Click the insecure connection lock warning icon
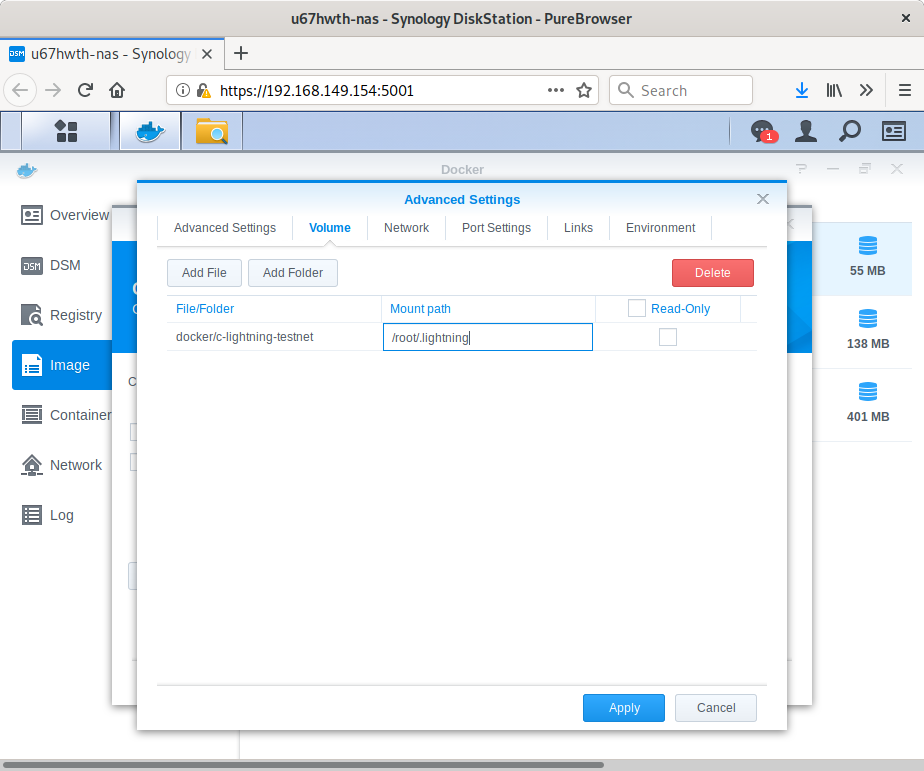 [203, 90]
